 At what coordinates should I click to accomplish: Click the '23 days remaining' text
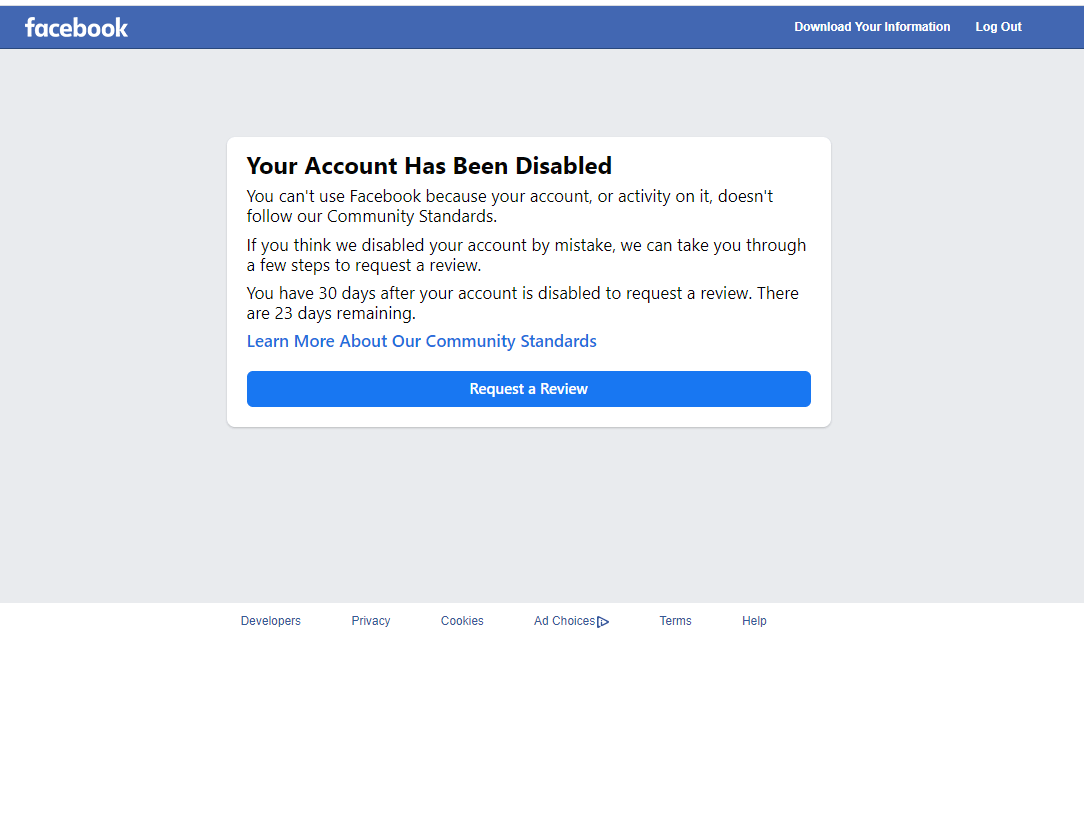coord(345,313)
